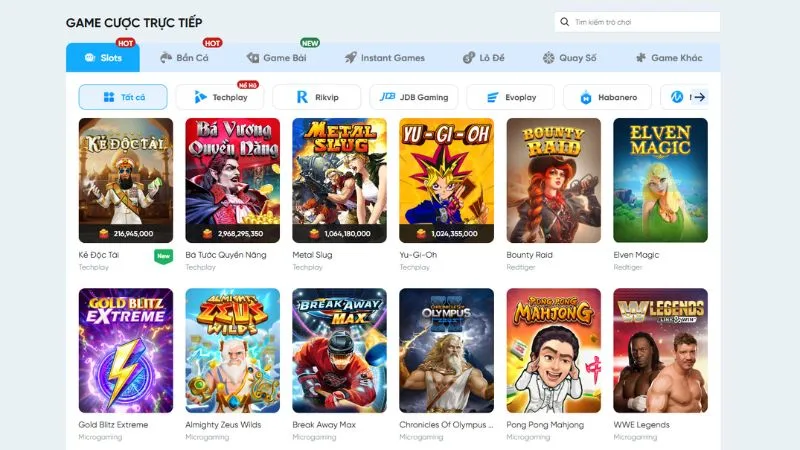Open the Yu-Gi-Oh game thumbnail
800x450 pixels.
pyautogui.click(x=446, y=180)
